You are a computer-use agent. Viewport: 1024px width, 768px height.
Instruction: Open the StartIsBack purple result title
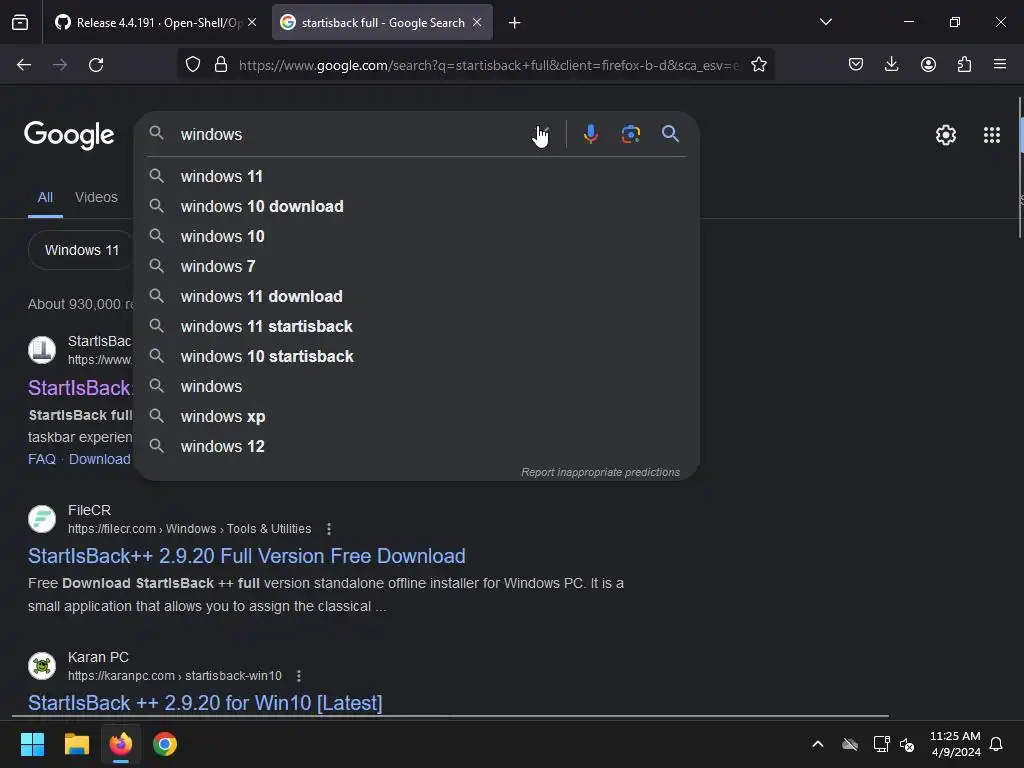(x=80, y=388)
